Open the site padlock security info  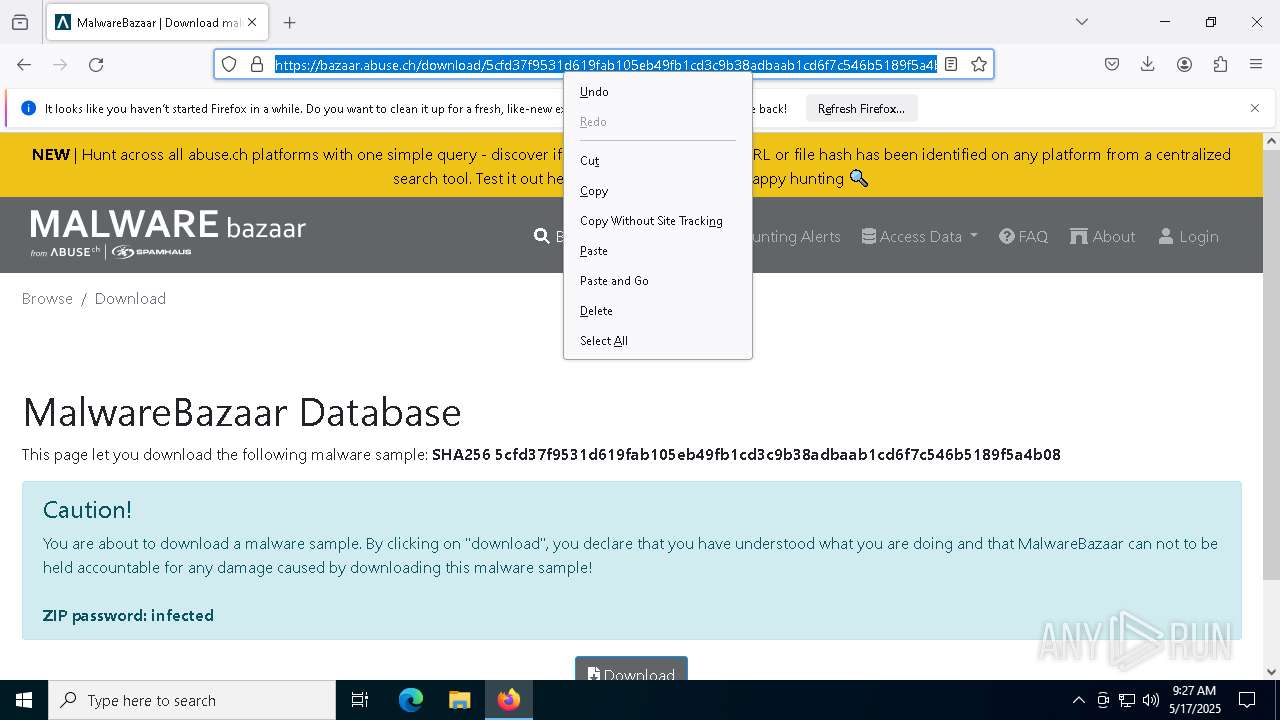pos(257,64)
